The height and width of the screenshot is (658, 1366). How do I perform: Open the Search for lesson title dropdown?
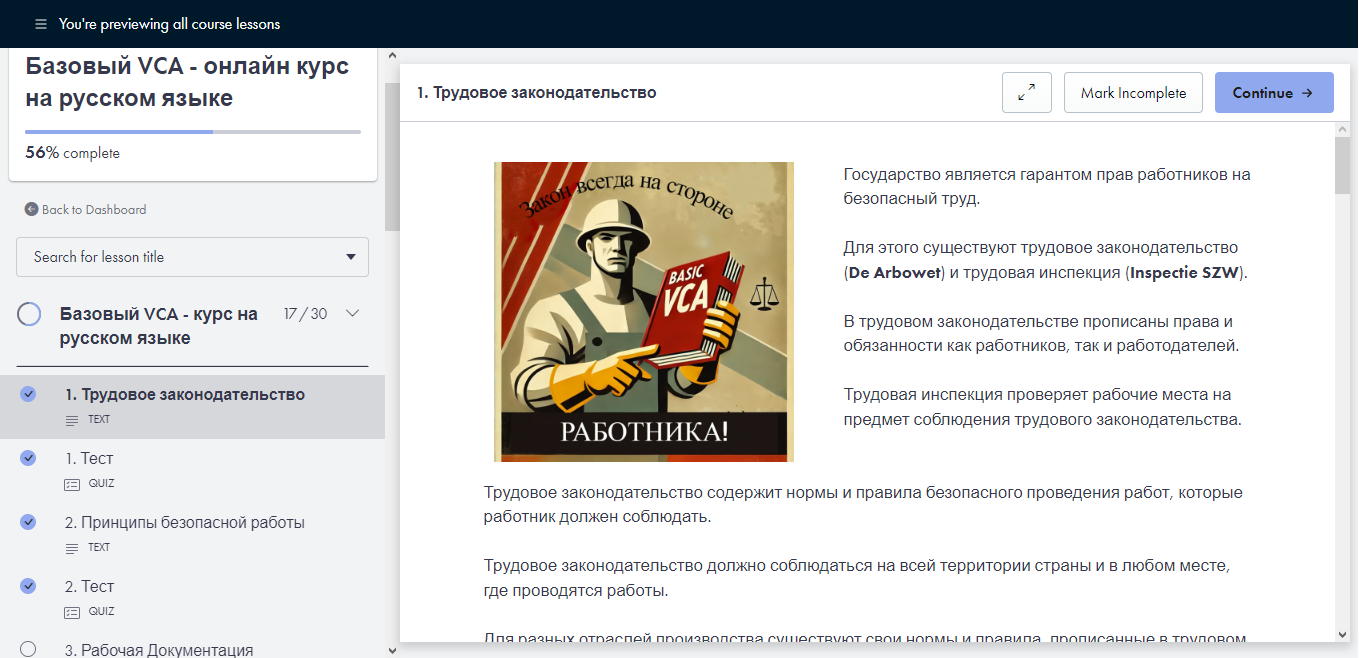[192, 257]
